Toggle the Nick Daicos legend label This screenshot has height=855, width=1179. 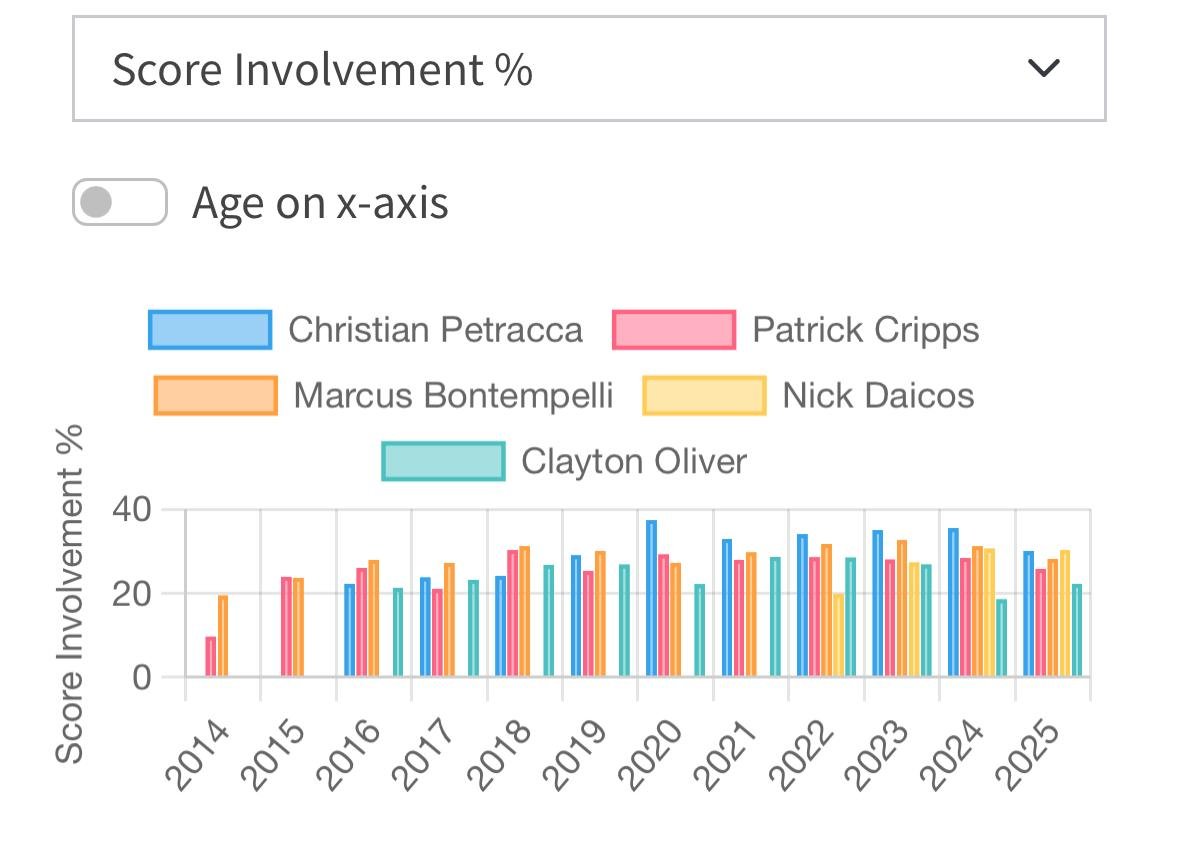point(878,396)
